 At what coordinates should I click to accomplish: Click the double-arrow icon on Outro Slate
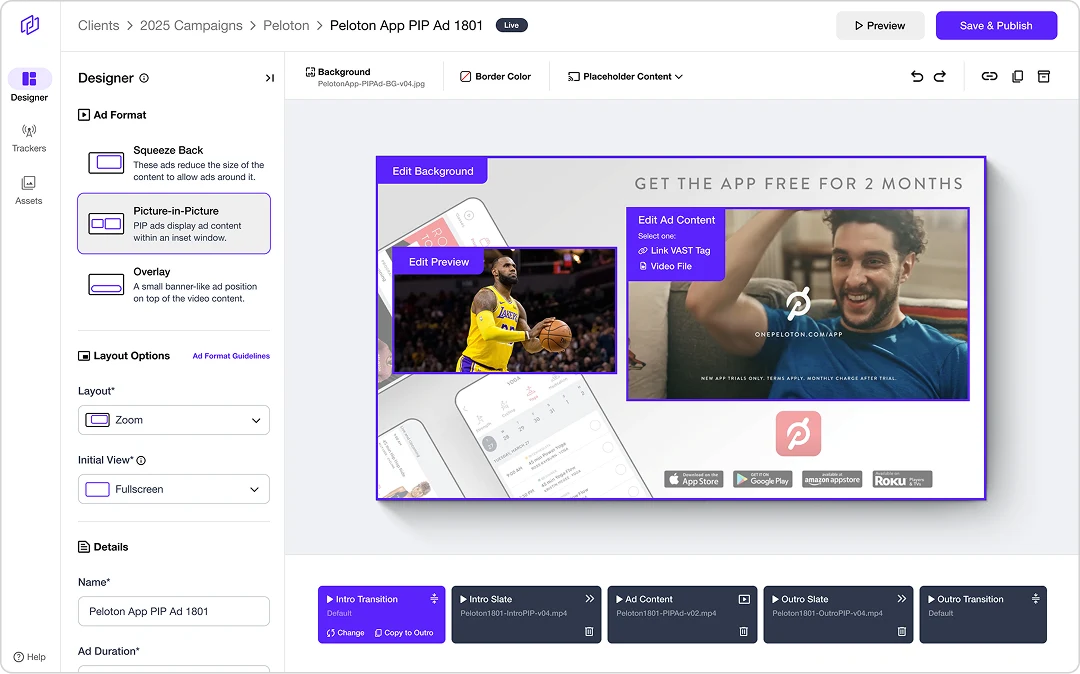pyautogui.click(x=902, y=598)
